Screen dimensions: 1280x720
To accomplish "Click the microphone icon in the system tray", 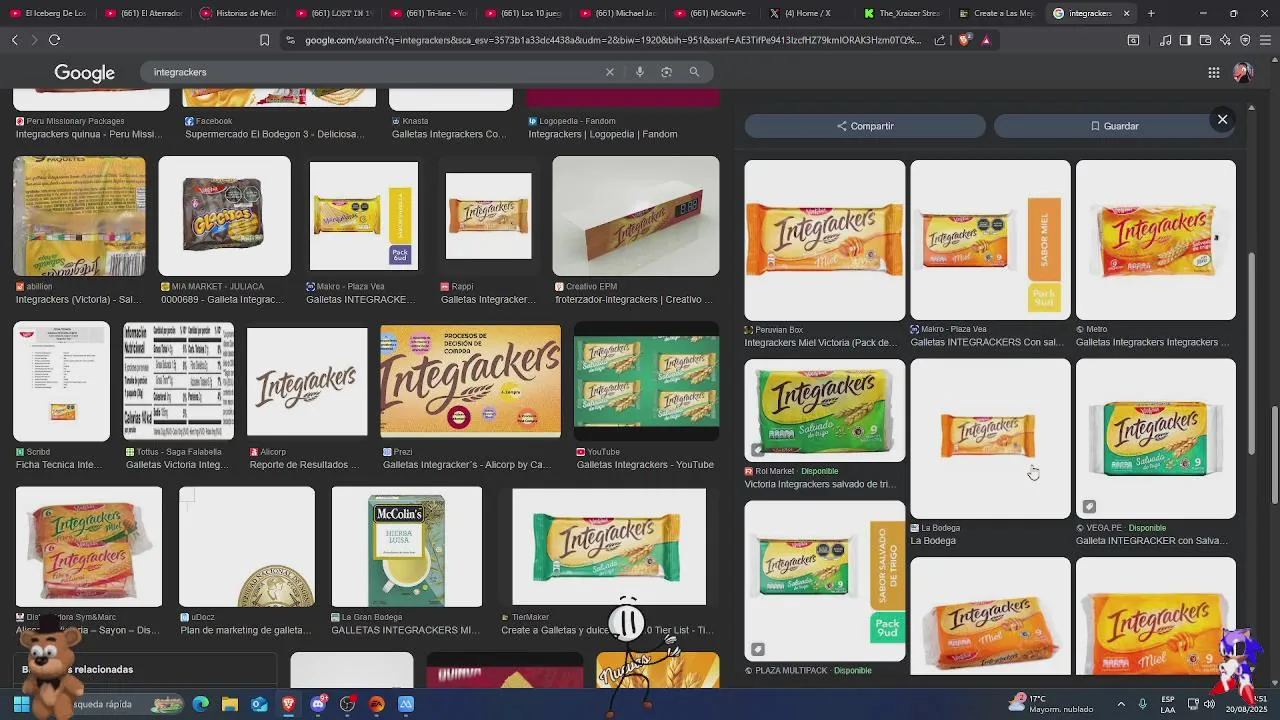I will [x=1142, y=704].
